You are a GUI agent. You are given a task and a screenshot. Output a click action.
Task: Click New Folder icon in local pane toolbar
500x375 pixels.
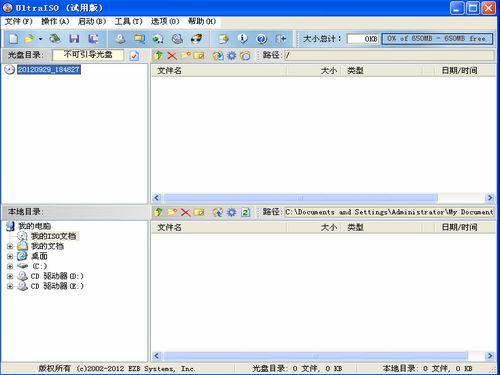click(x=172, y=212)
